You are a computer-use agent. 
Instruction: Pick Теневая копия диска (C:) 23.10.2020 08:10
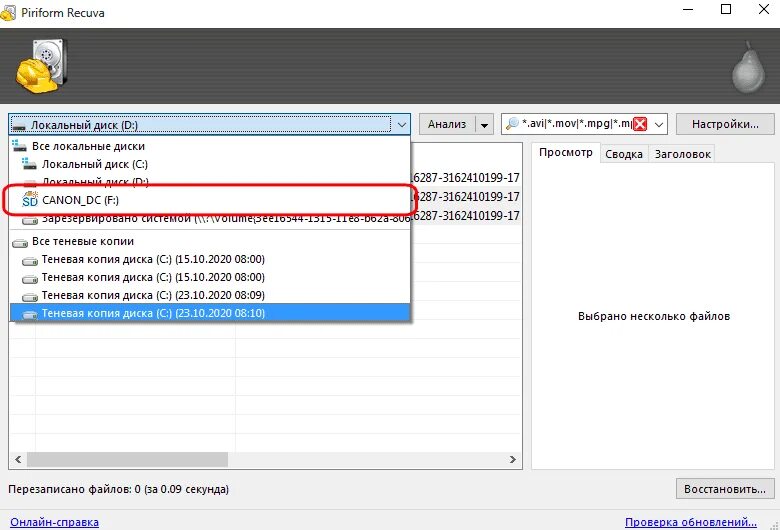pos(209,313)
